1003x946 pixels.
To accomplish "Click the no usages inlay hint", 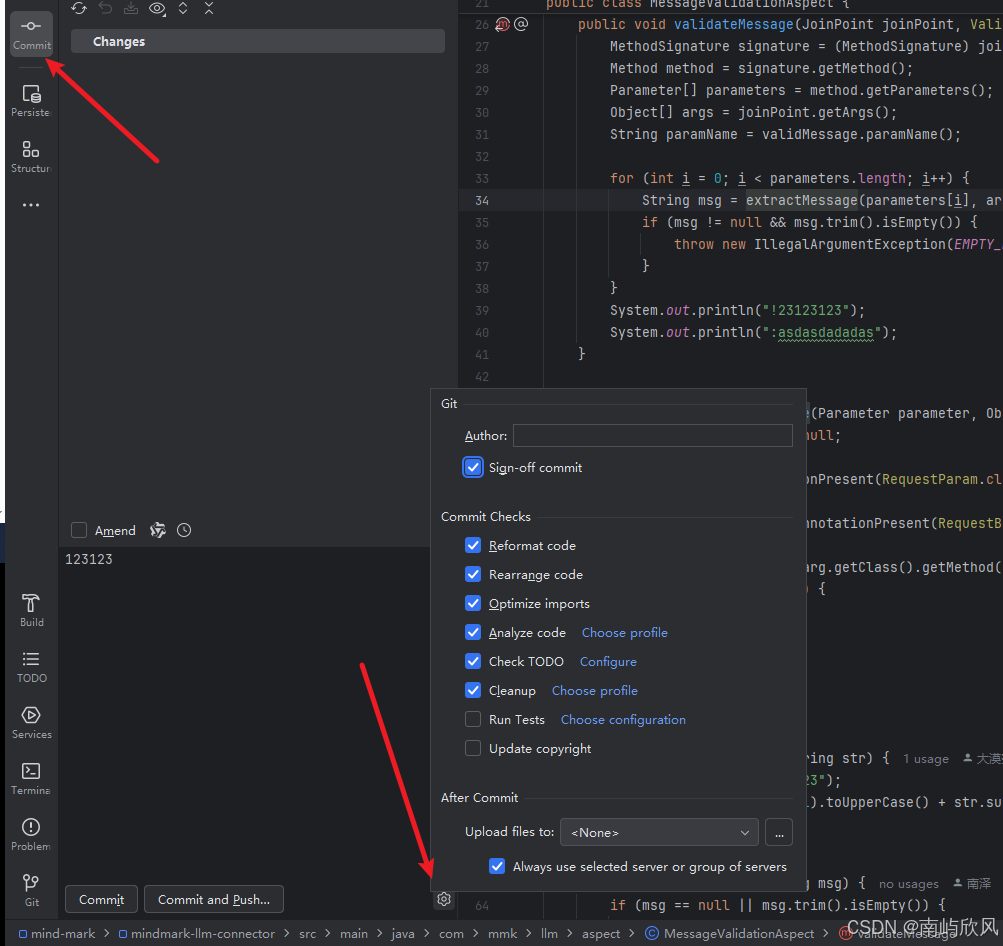I will 908,884.
